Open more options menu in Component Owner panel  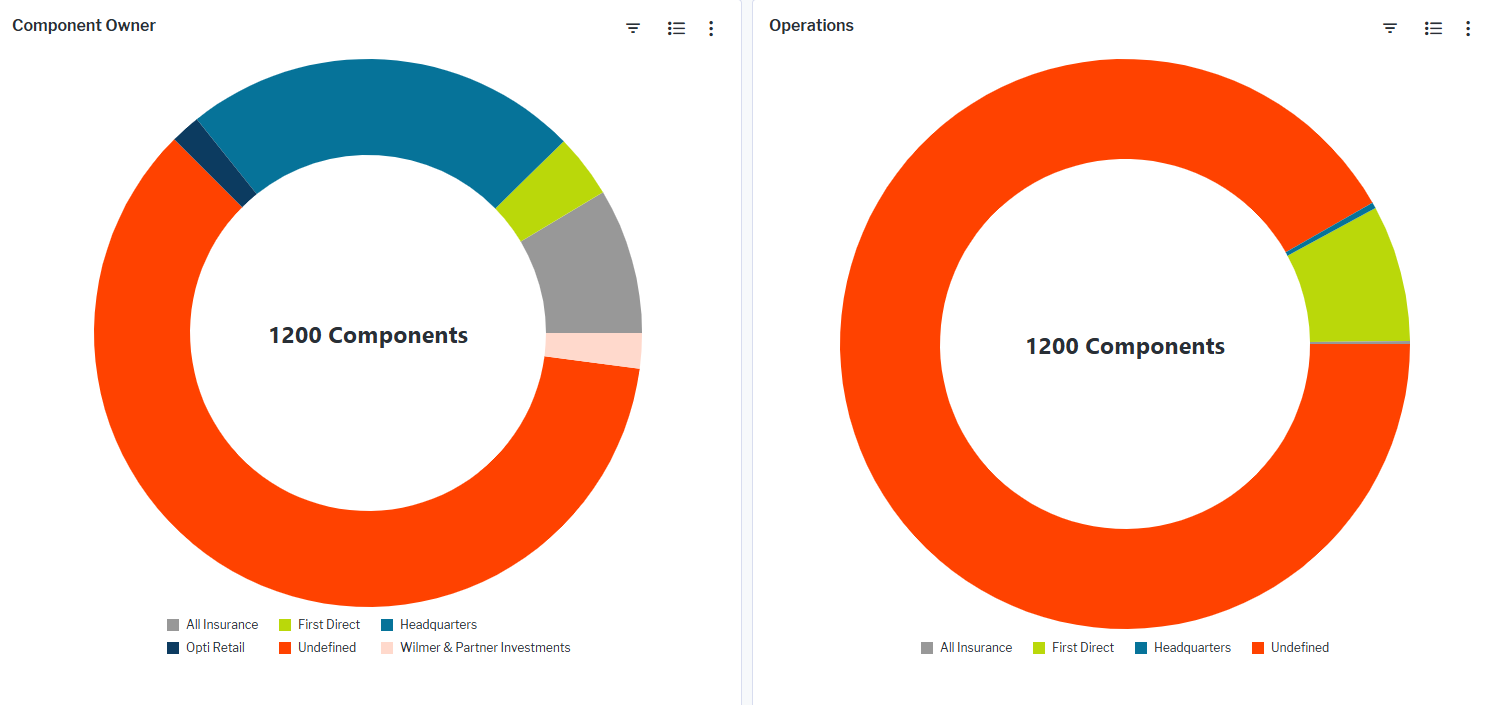coord(711,28)
